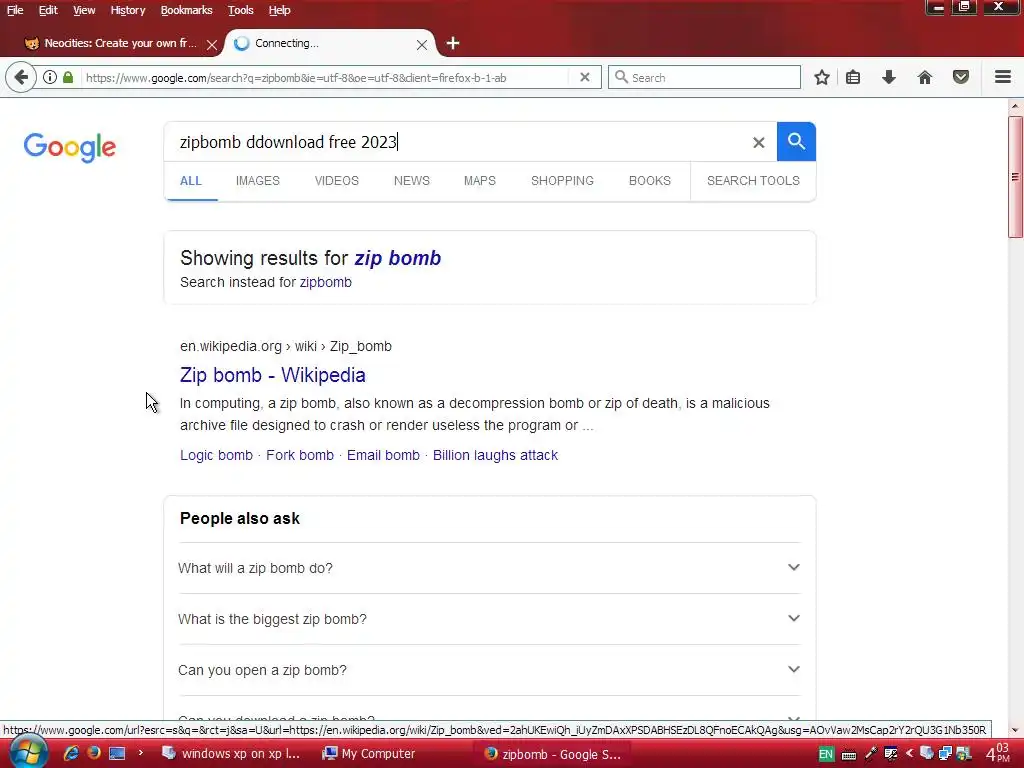Open the Email bomb sublink
This screenshot has height=768, width=1024.
click(383, 455)
